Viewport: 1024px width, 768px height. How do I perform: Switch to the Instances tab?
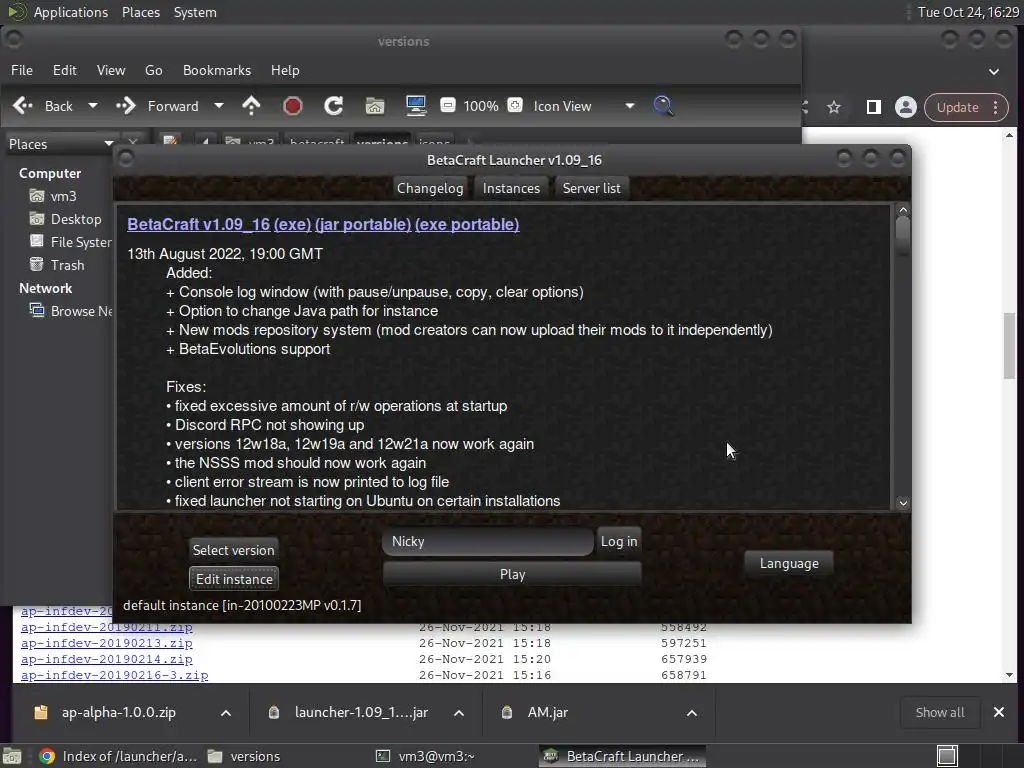click(x=511, y=188)
